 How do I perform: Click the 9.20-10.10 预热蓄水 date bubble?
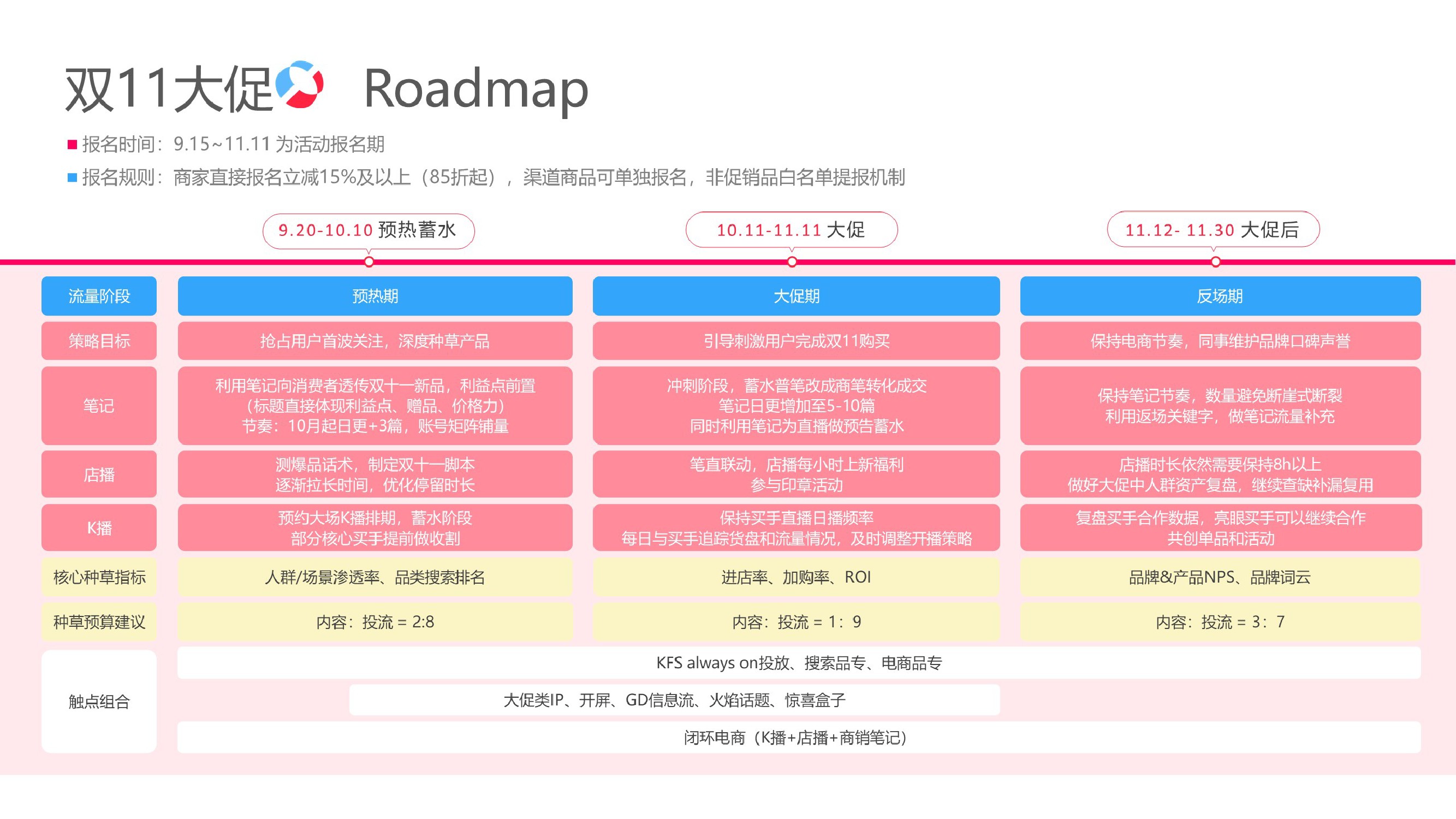click(x=369, y=230)
